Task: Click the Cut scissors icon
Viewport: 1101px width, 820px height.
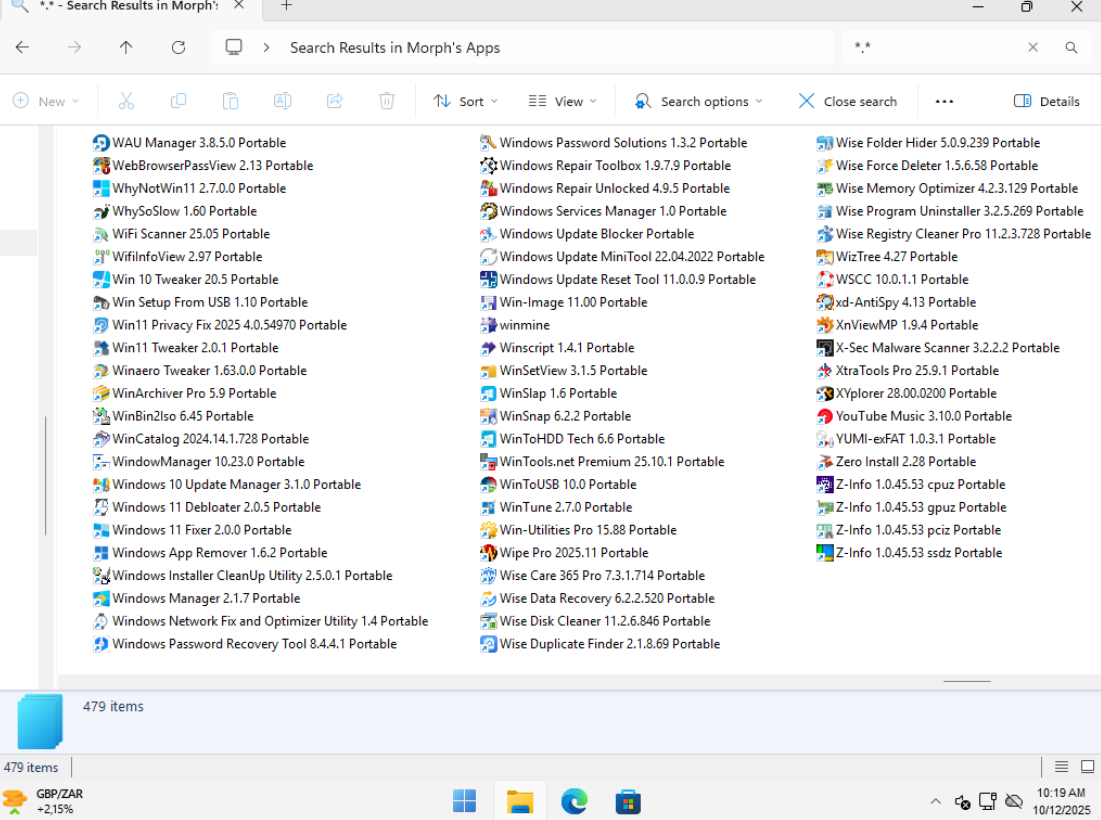Action: (126, 101)
